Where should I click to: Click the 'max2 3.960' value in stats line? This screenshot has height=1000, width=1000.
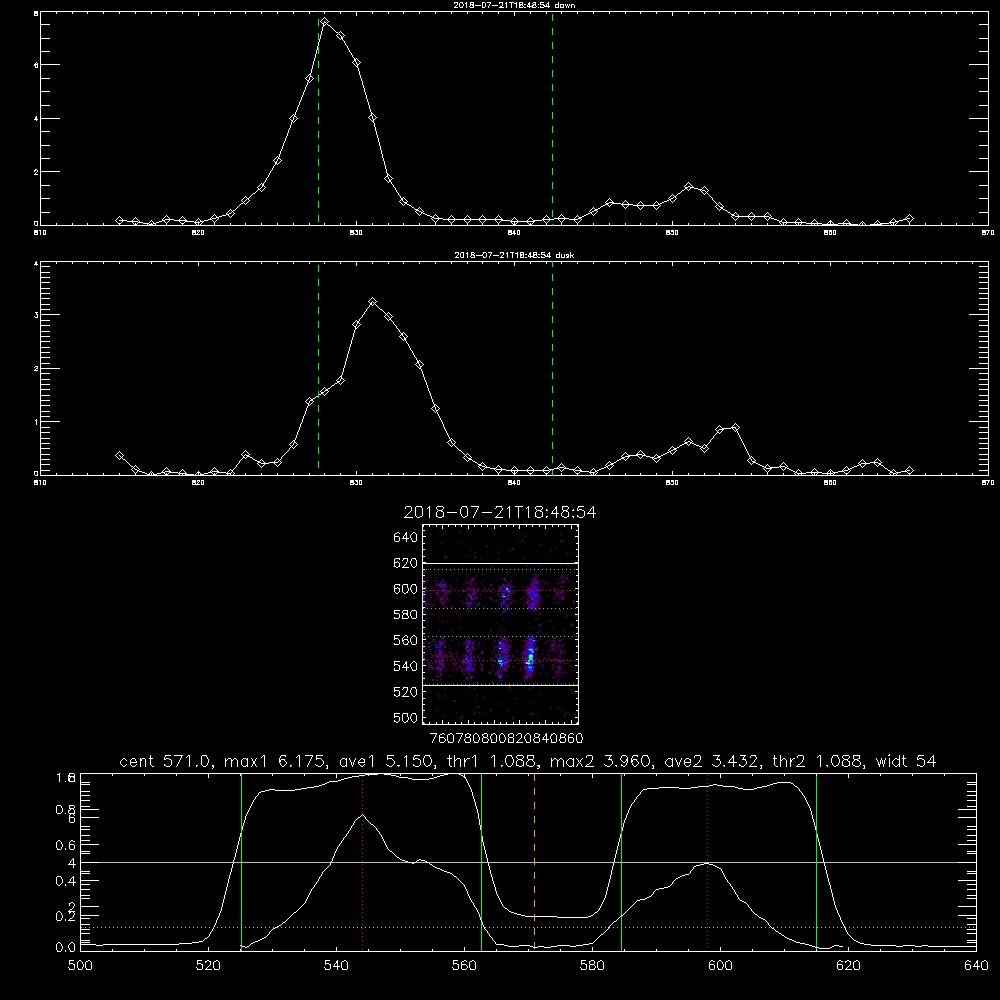[600, 761]
